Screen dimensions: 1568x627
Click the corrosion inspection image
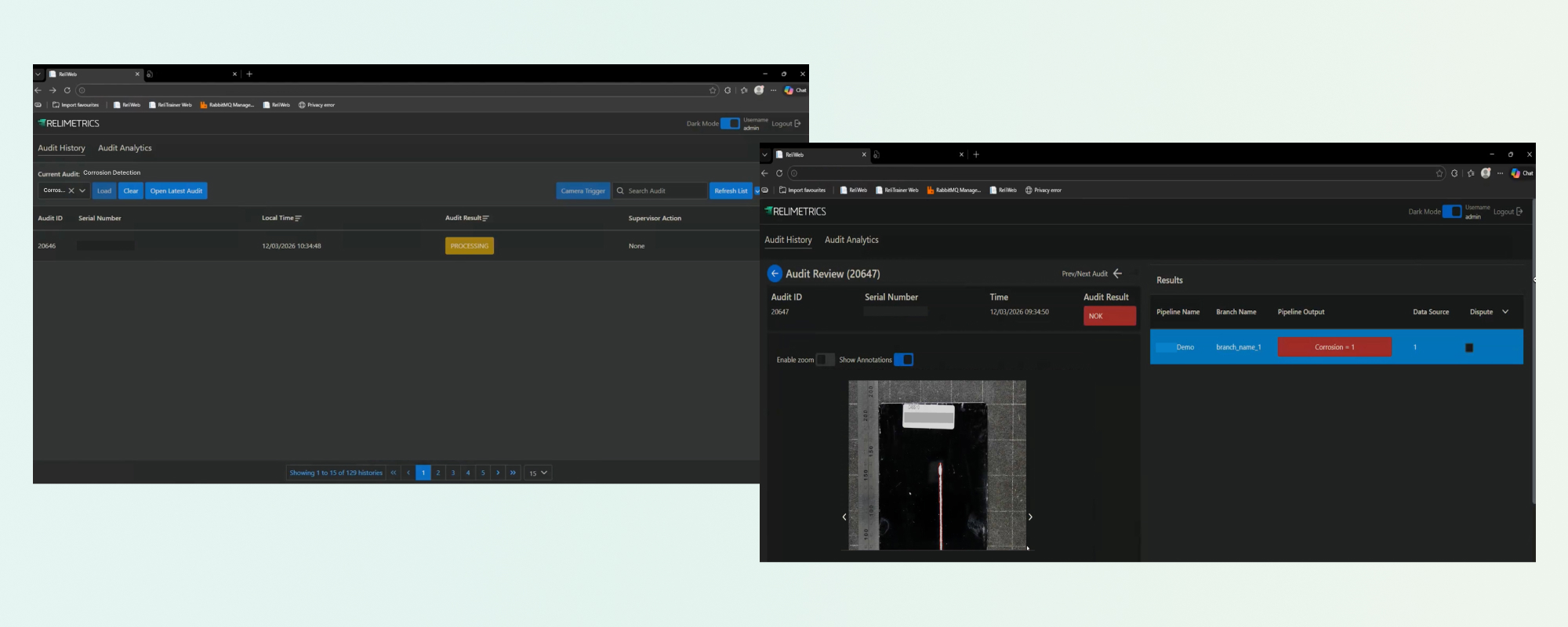(937, 465)
